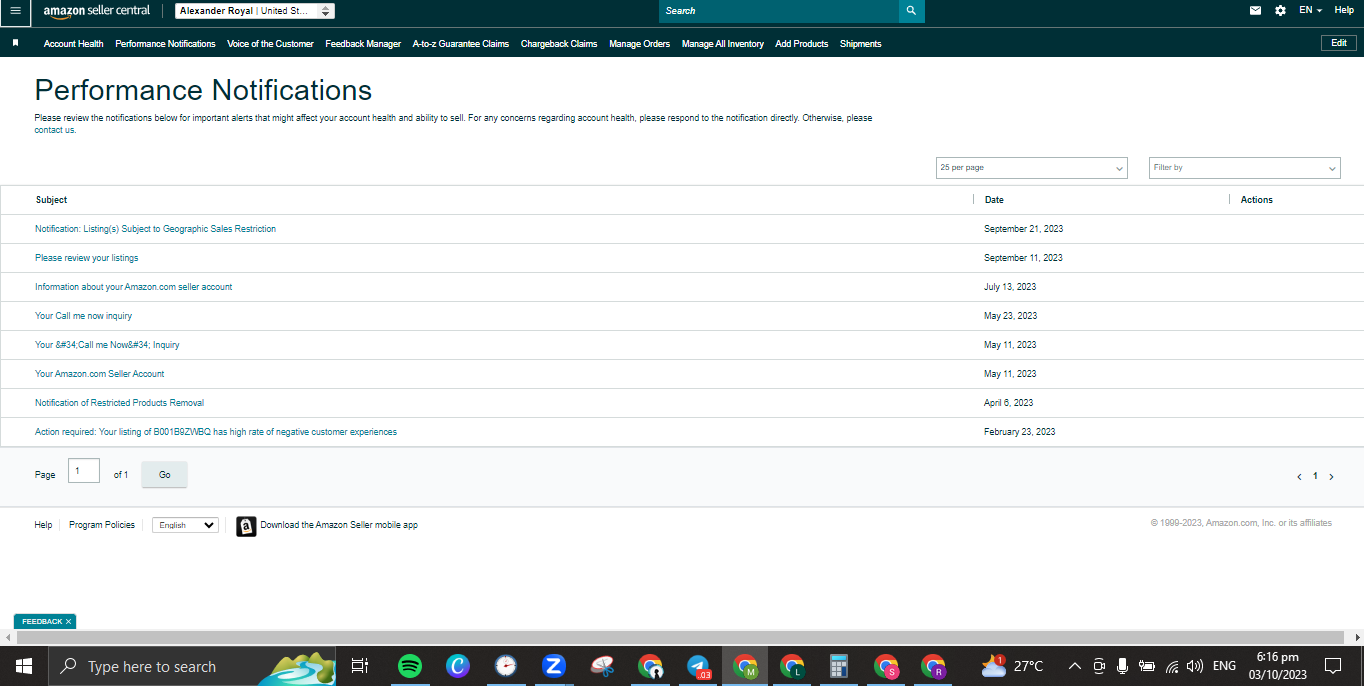Open Spotify from taskbar
This screenshot has height=686, width=1364.
point(409,666)
